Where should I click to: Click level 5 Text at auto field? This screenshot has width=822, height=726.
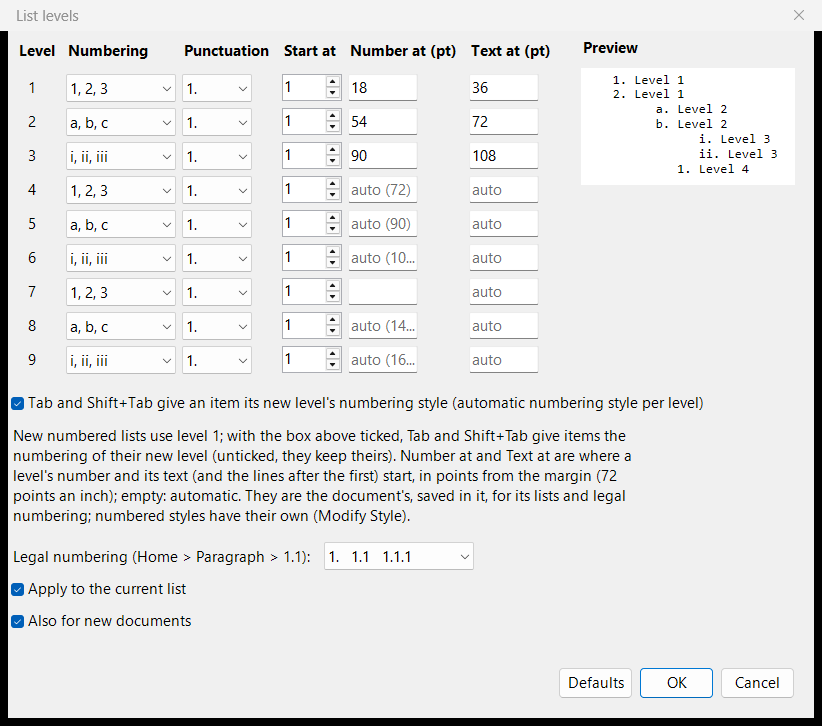pyautogui.click(x=504, y=224)
